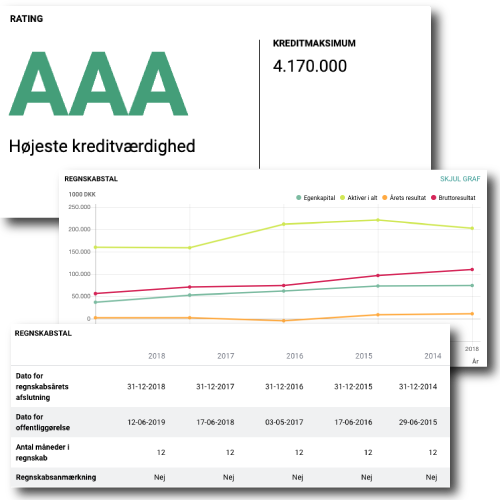500x500 pixels.
Task: Click the last Bruttoresultat data point
Action: (x=472, y=269)
